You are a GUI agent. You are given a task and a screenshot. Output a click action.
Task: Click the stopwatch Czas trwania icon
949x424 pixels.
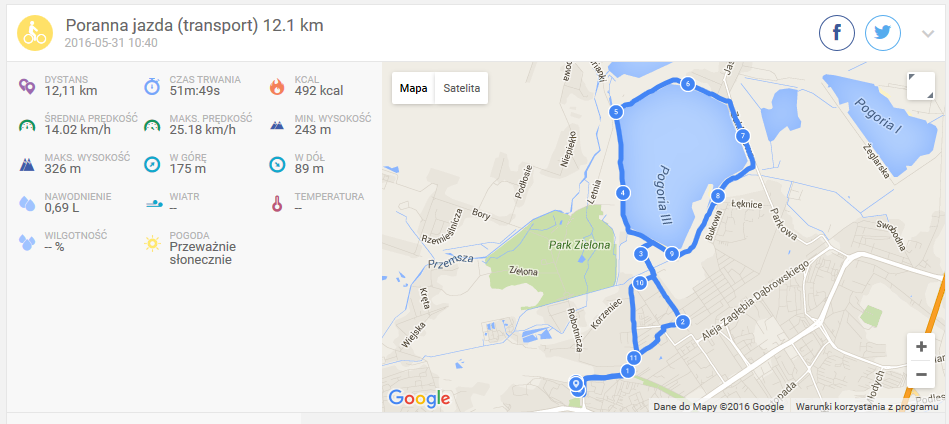[152, 86]
